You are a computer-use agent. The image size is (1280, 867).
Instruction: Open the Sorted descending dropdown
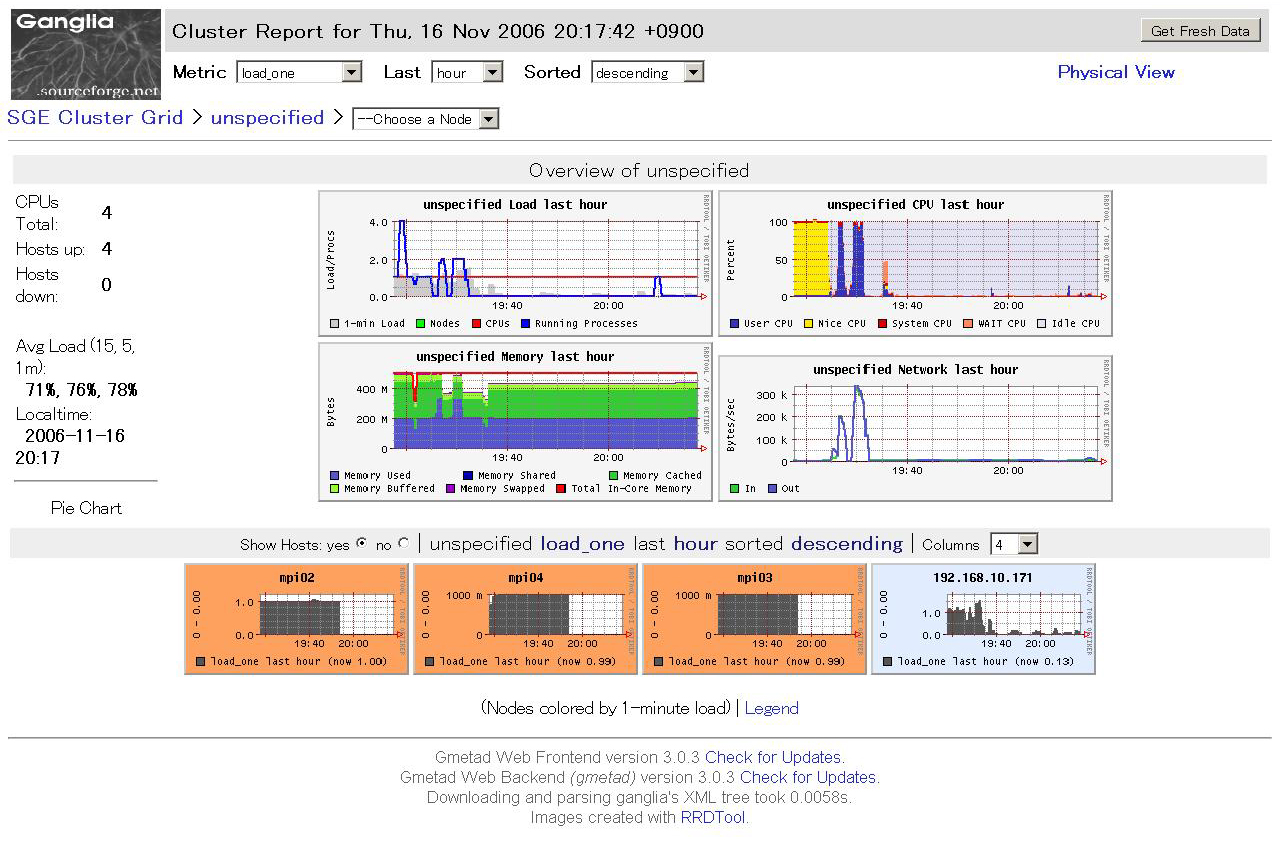(x=647, y=72)
